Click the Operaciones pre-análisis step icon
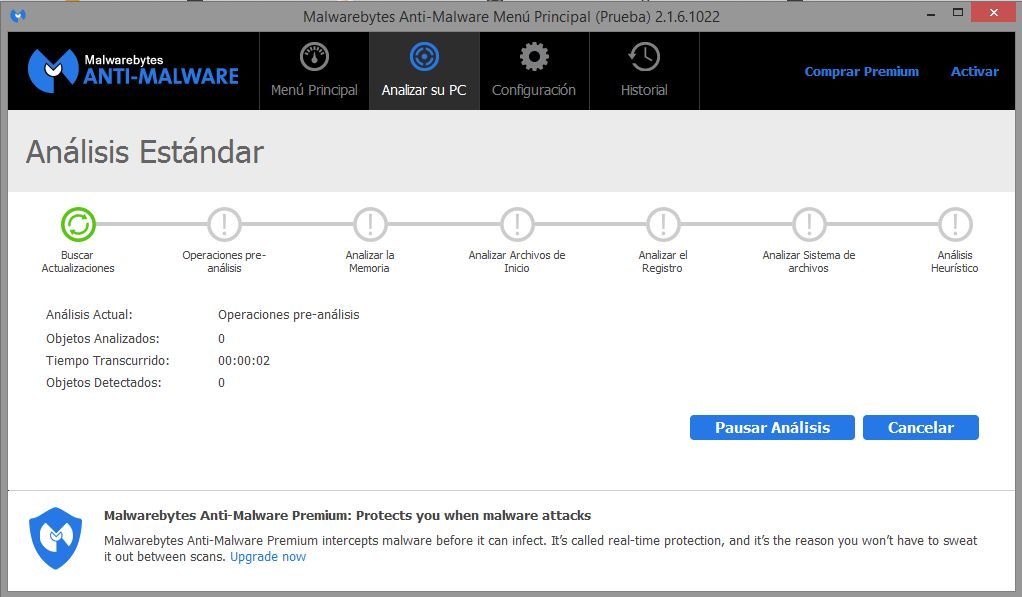Image resolution: width=1022 pixels, height=597 pixels. (224, 224)
